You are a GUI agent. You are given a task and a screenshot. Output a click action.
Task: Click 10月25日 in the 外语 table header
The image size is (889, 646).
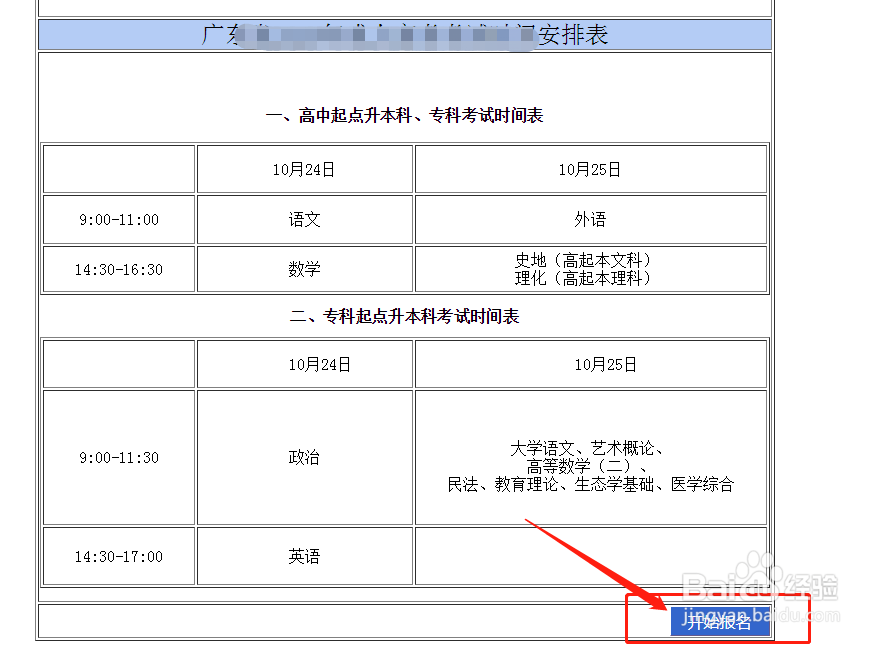point(590,170)
